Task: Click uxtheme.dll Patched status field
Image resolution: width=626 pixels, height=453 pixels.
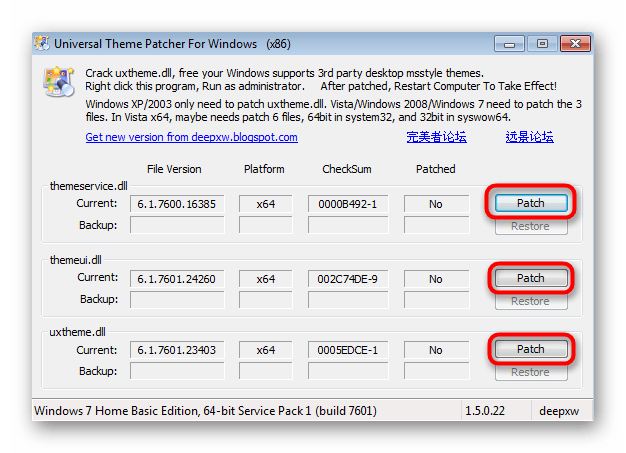Action: tap(436, 350)
